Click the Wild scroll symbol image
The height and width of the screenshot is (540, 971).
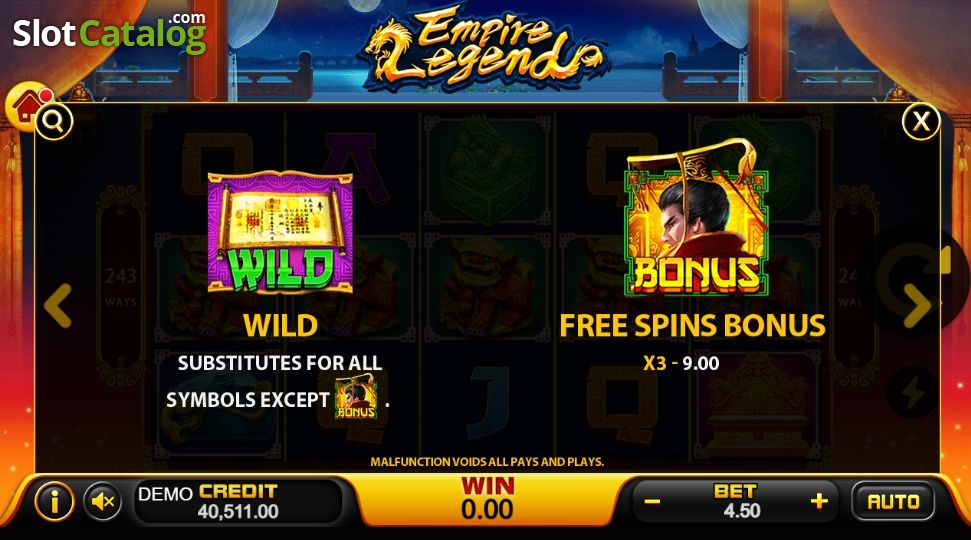(280, 231)
